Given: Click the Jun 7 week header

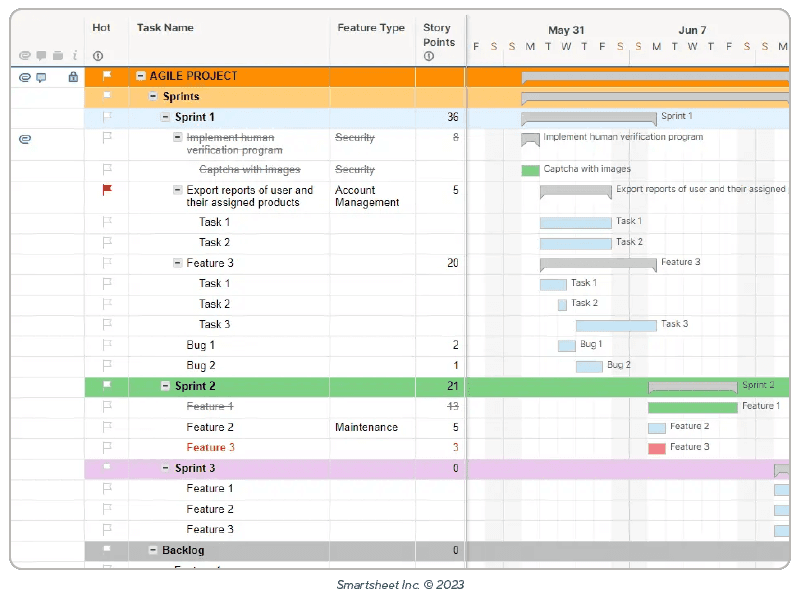Looking at the screenshot, I should (692, 30).
